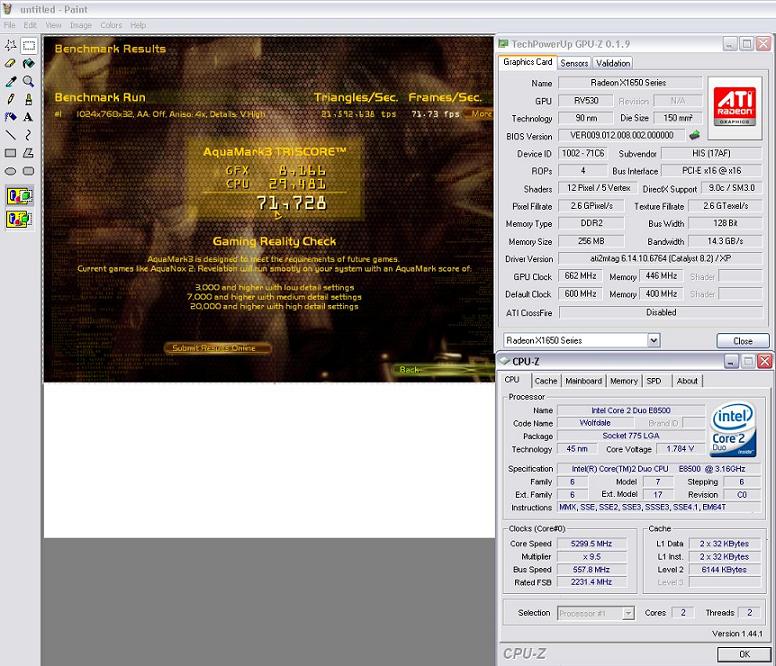The image size is (776, 666).
Task: Open the File menu in Paint
Action: pyautogui.click(x=9, y=25)
